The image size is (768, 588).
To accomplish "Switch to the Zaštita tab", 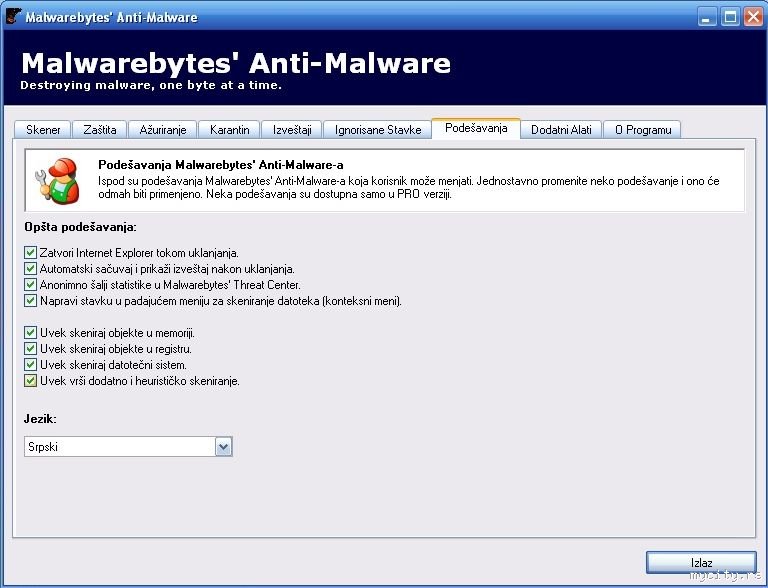I will (99, 130).
